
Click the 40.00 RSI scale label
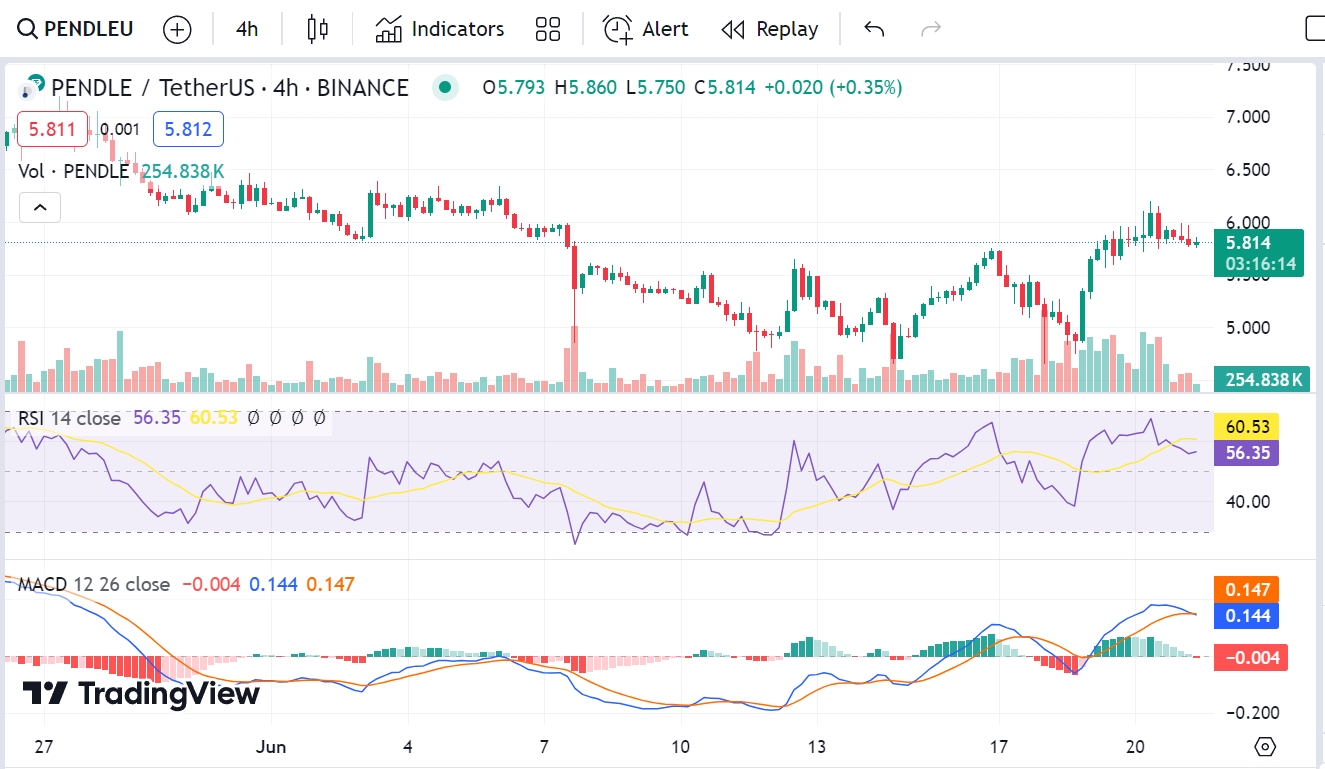pyautogui.click(x=1248, y=501)
